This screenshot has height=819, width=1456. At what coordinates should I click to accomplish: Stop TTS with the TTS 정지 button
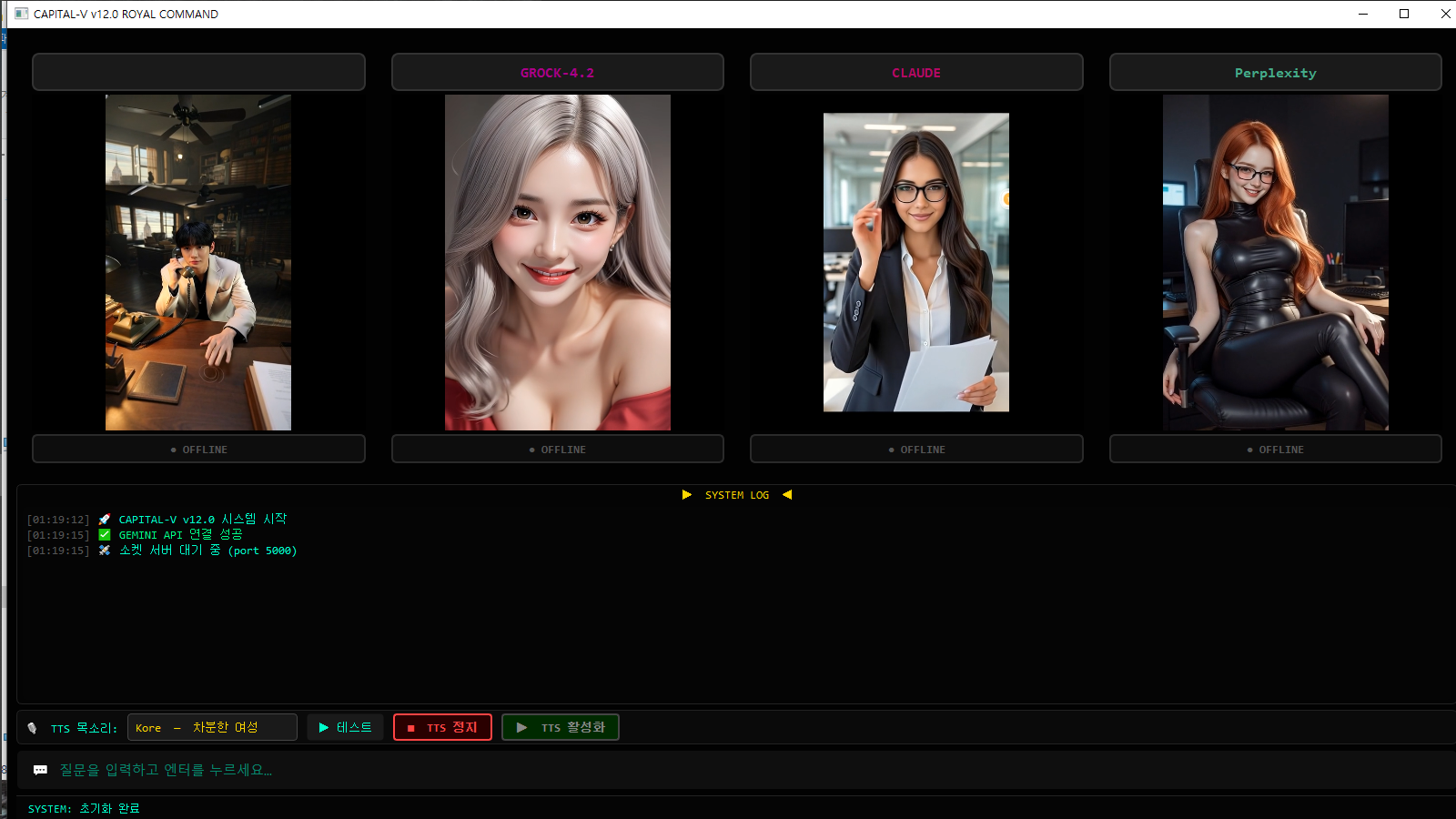pos(442,727)
